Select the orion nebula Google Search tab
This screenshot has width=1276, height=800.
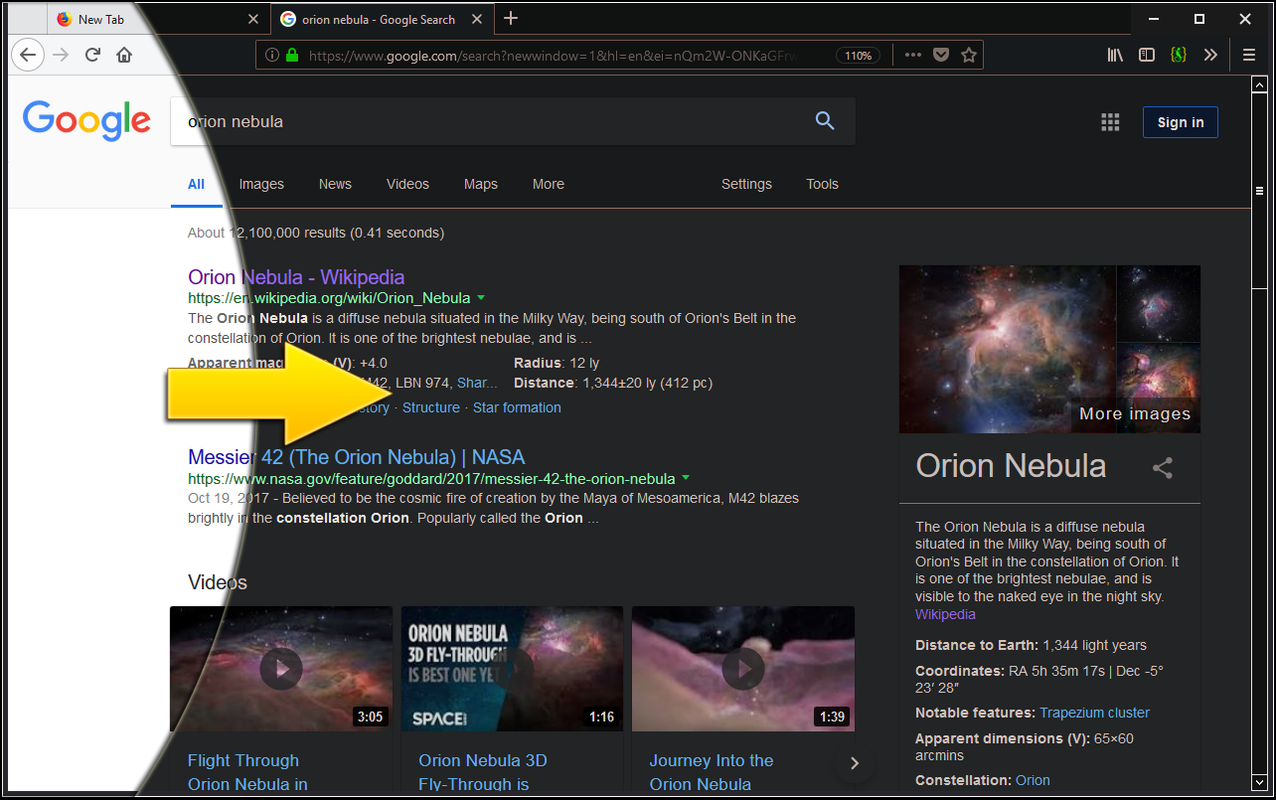[x=383, y=19]
